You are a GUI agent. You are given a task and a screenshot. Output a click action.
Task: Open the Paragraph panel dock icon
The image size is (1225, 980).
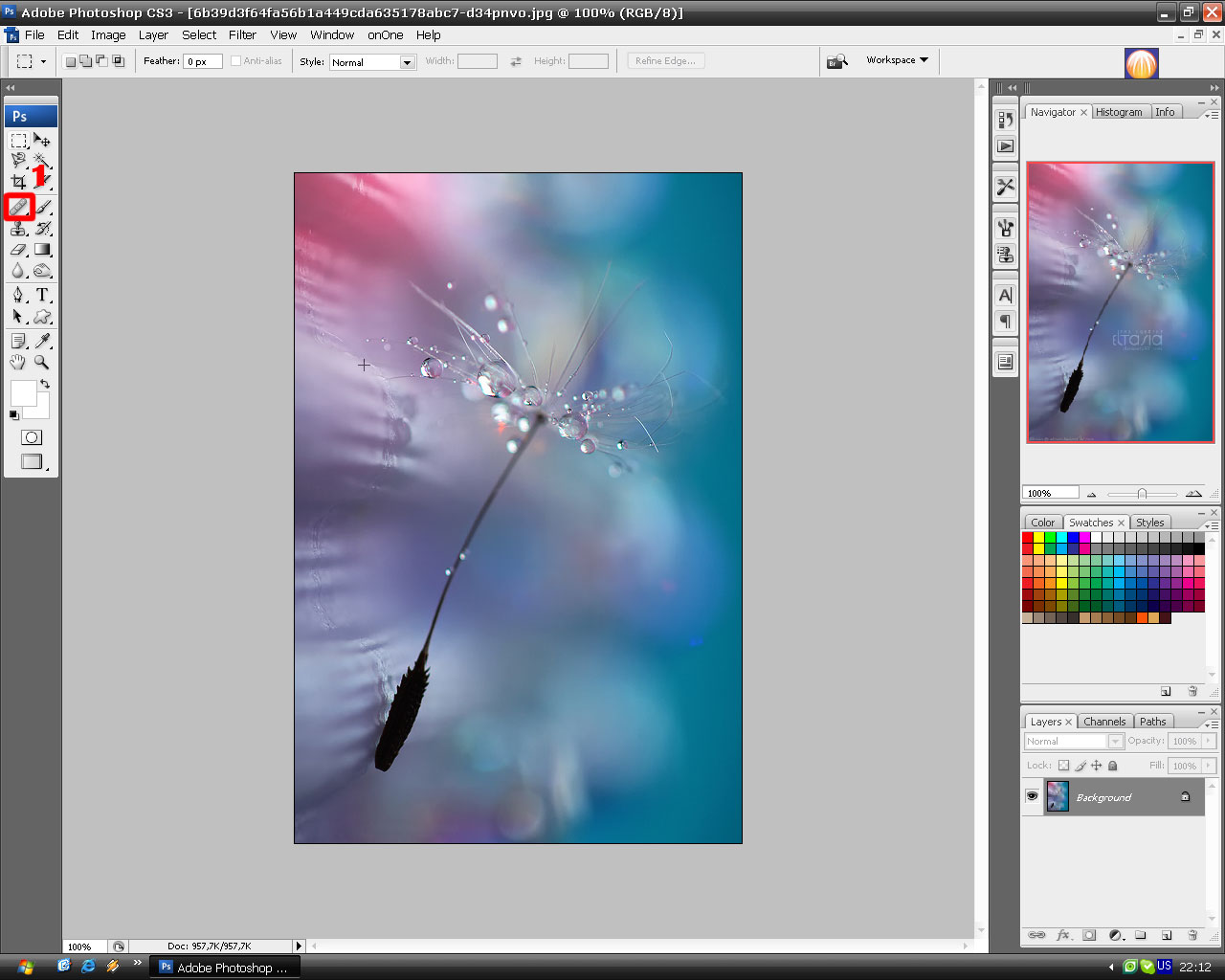[1005, 322]
